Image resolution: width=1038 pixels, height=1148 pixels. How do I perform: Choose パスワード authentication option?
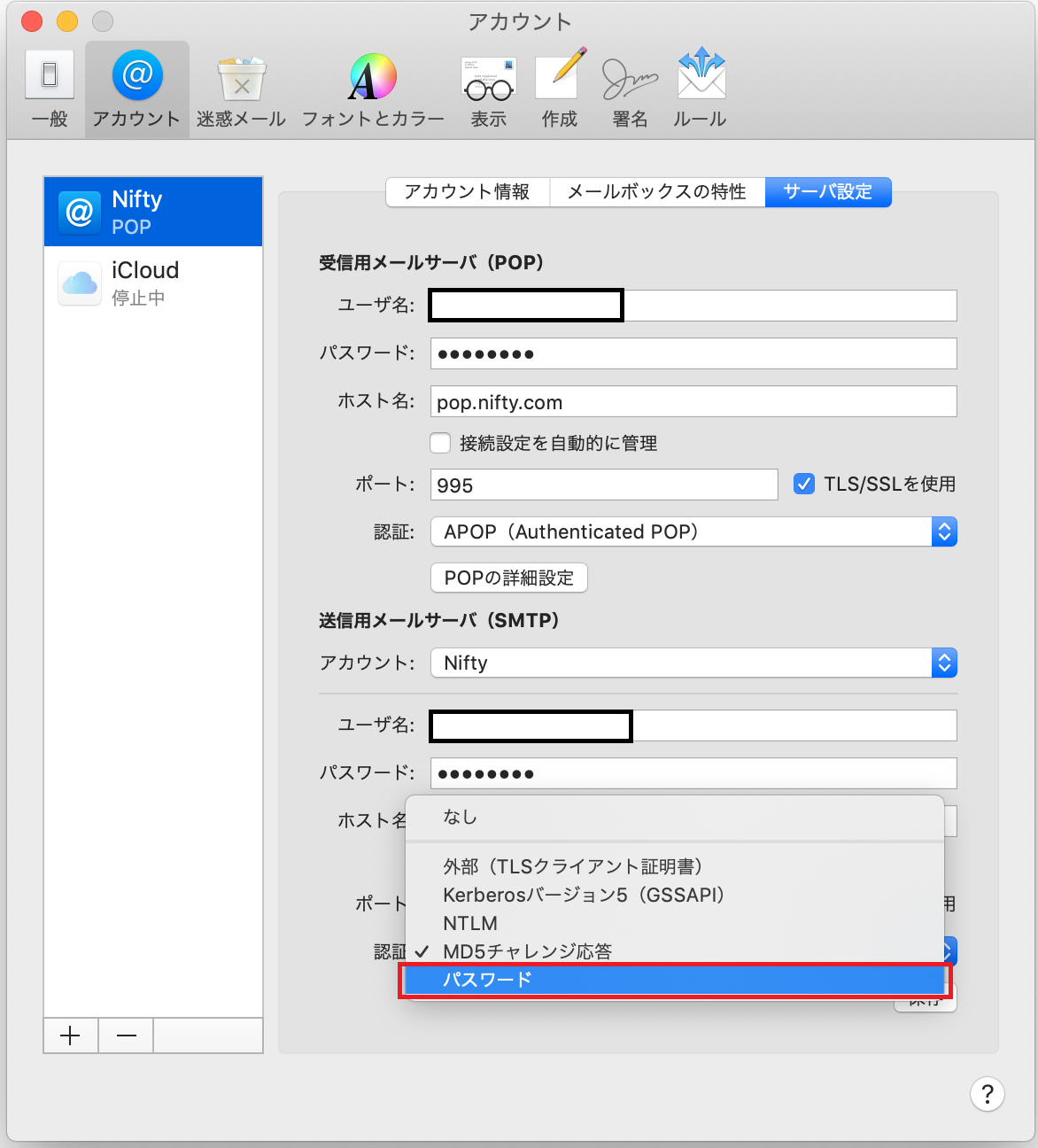point(675,980)
